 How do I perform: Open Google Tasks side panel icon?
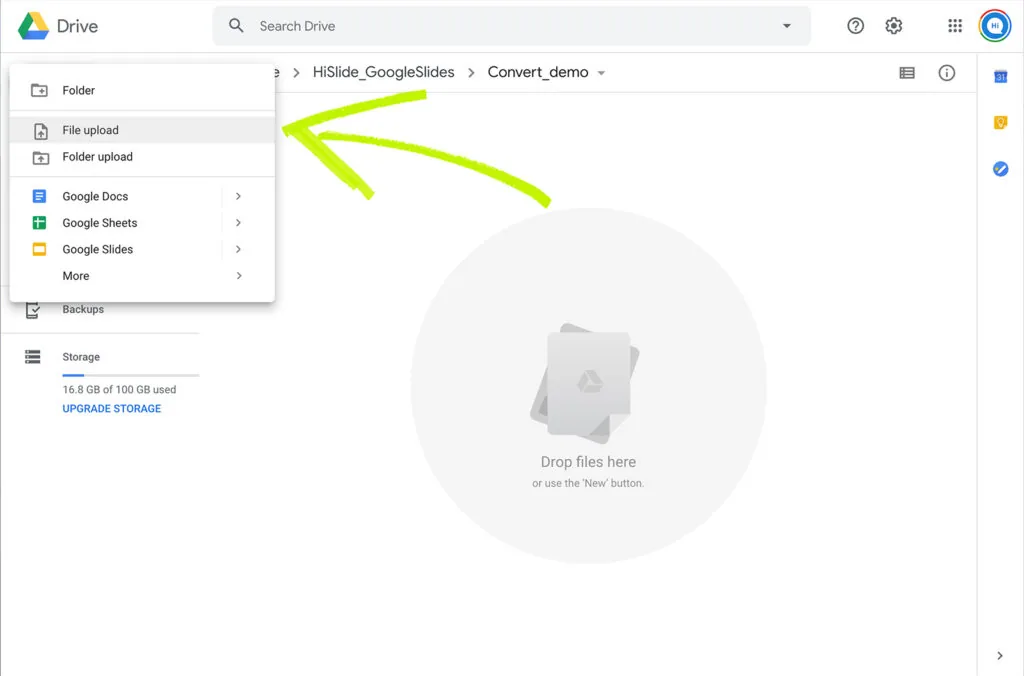(1000, 169)
